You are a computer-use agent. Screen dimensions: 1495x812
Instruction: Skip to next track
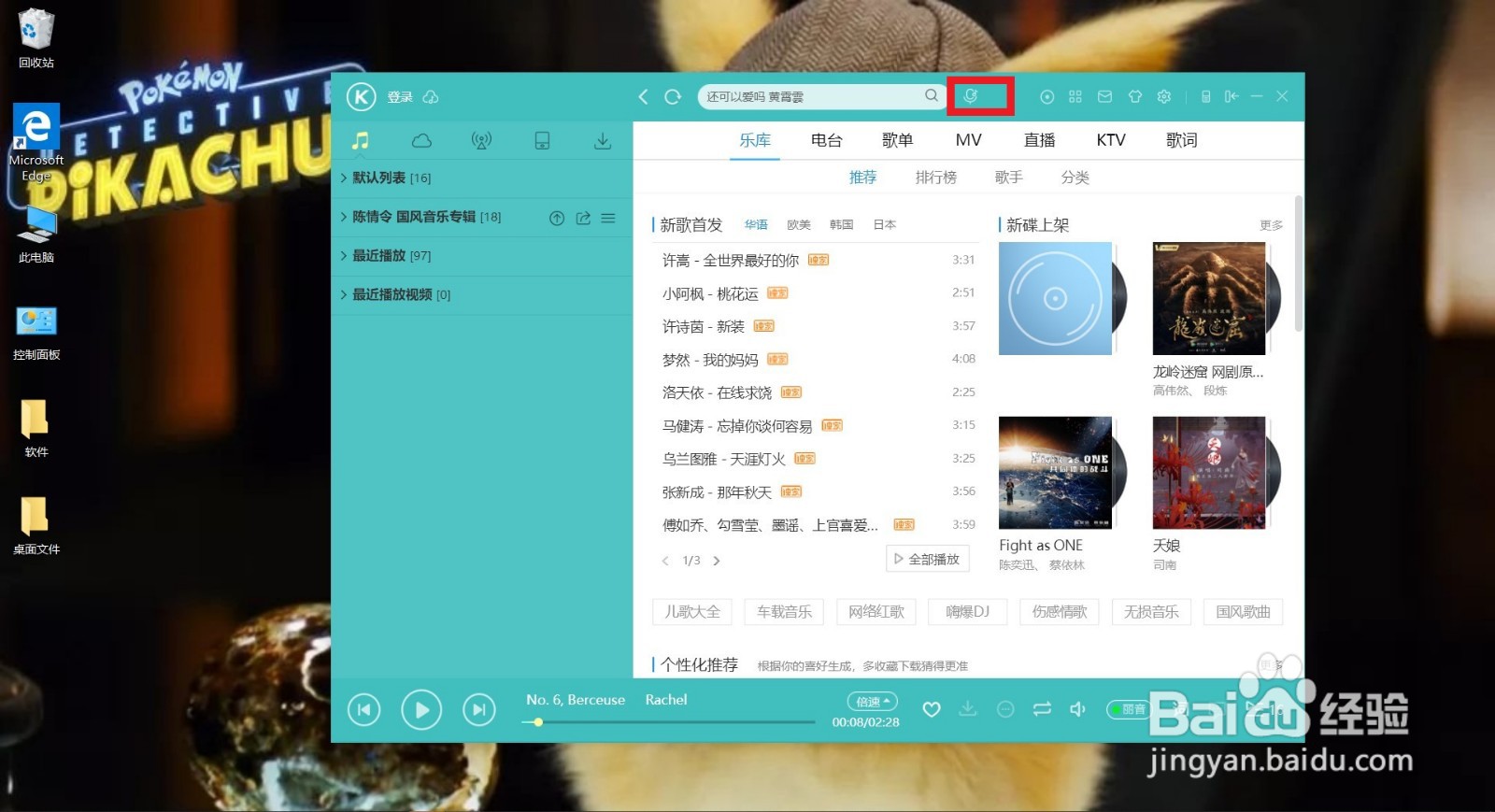coord(479,710)
